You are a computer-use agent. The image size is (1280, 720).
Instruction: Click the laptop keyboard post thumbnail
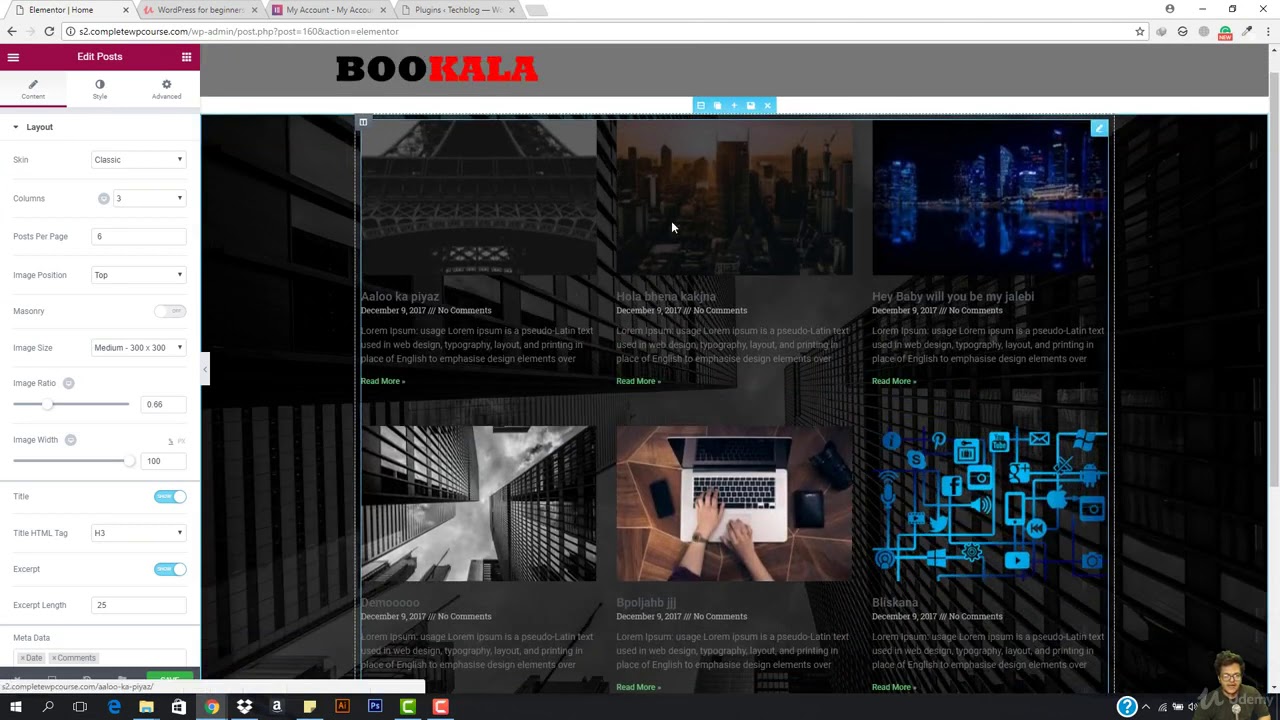point(734,504)
